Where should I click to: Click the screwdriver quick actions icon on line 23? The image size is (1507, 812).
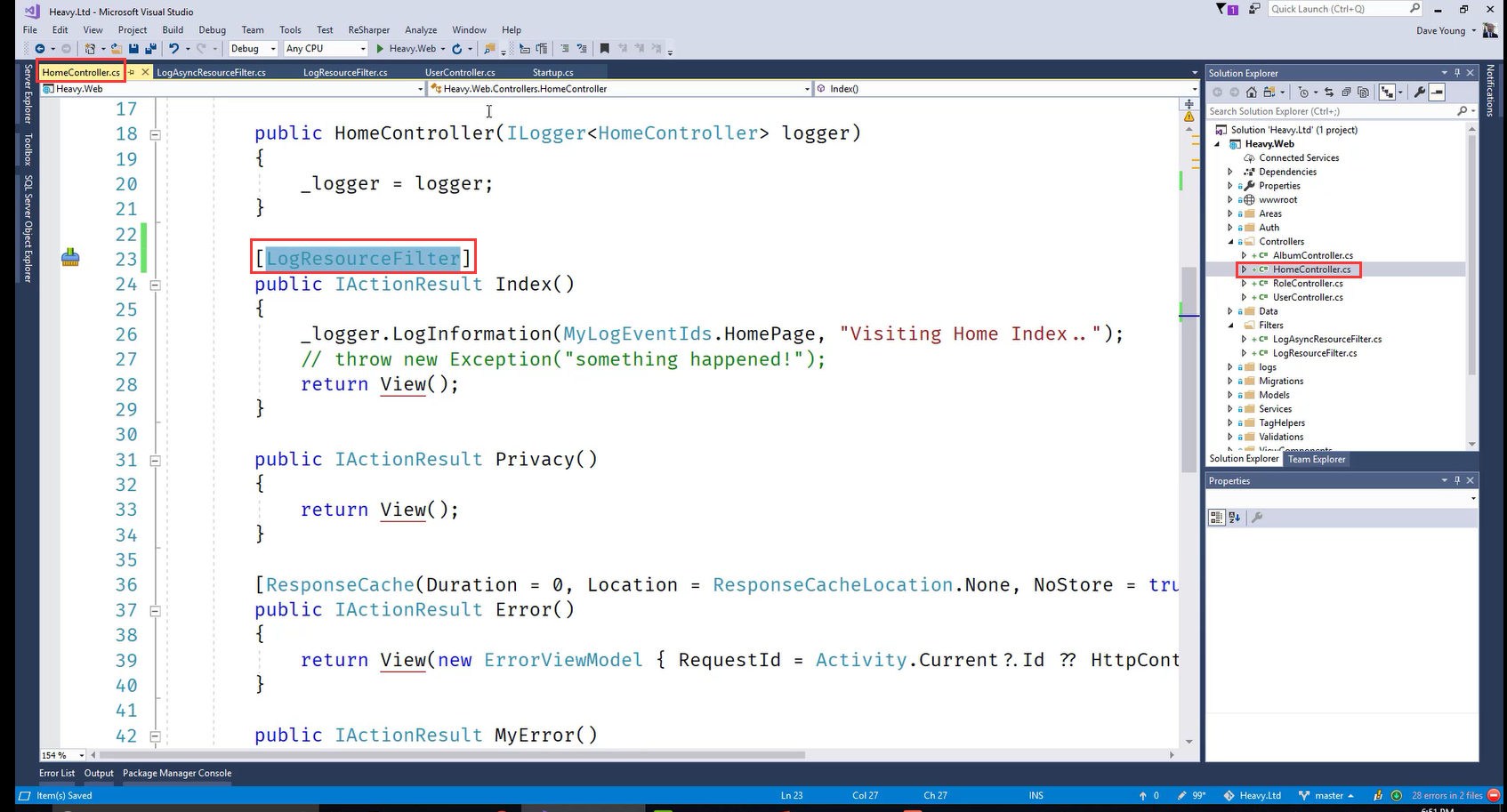click(70, 259)
